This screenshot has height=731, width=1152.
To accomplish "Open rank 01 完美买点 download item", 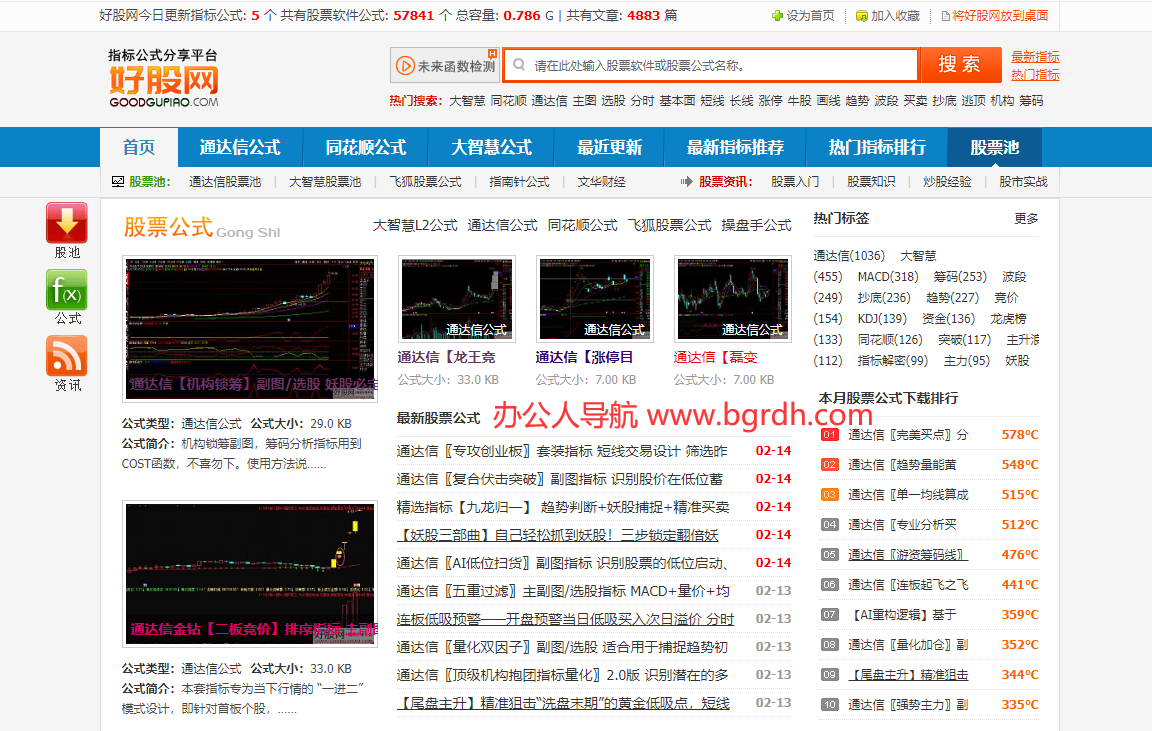I will point(908,435).
